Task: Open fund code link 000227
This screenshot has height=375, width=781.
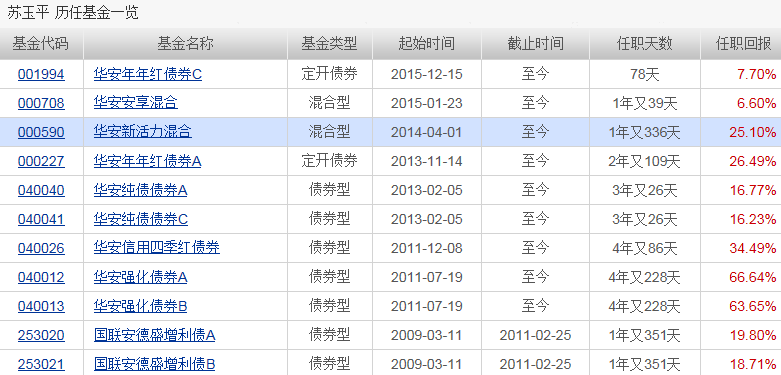Action: (41, 161)
